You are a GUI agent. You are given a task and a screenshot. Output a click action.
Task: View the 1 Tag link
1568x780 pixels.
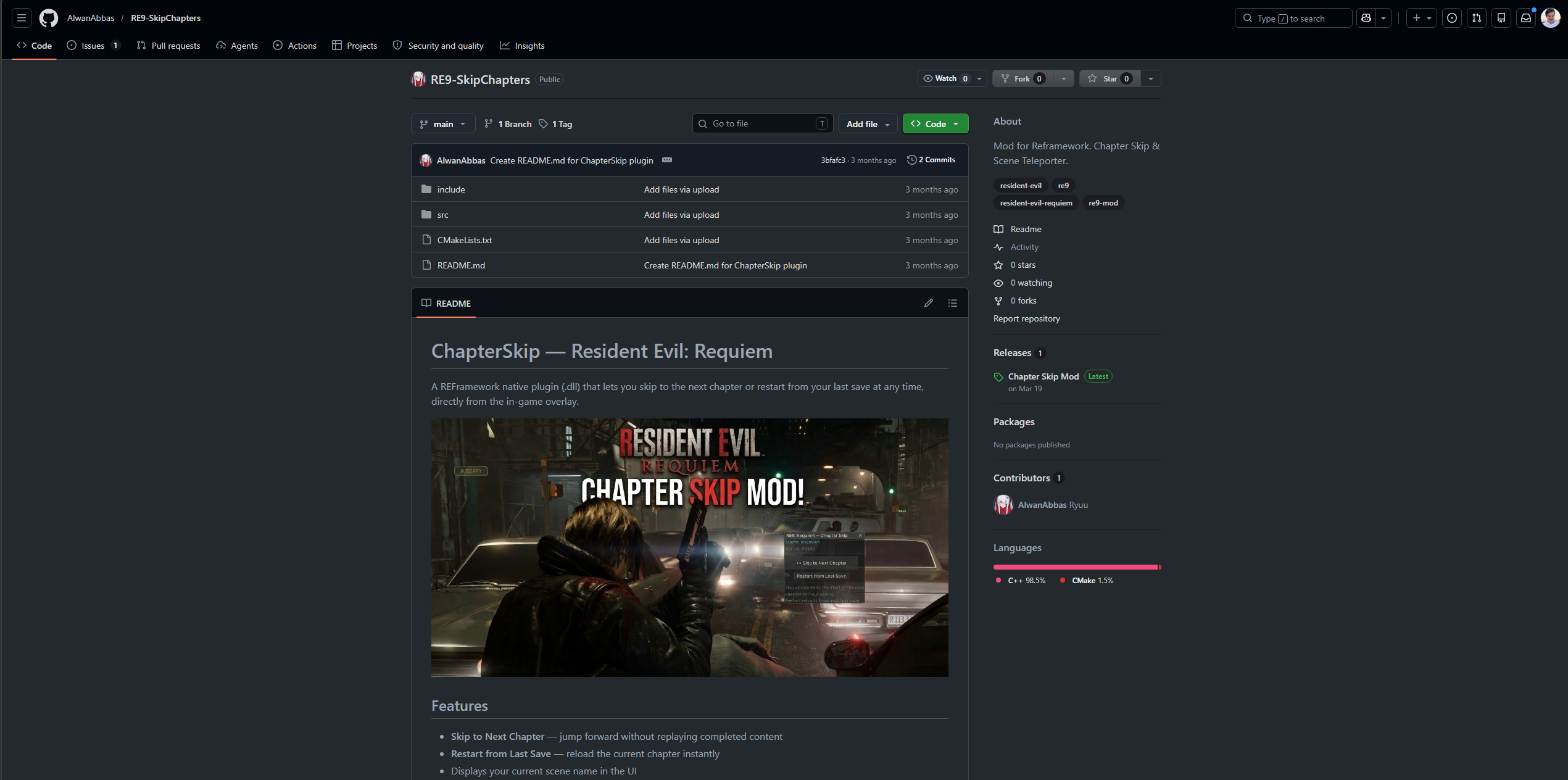pyautogui.click(x=555, y=124)
